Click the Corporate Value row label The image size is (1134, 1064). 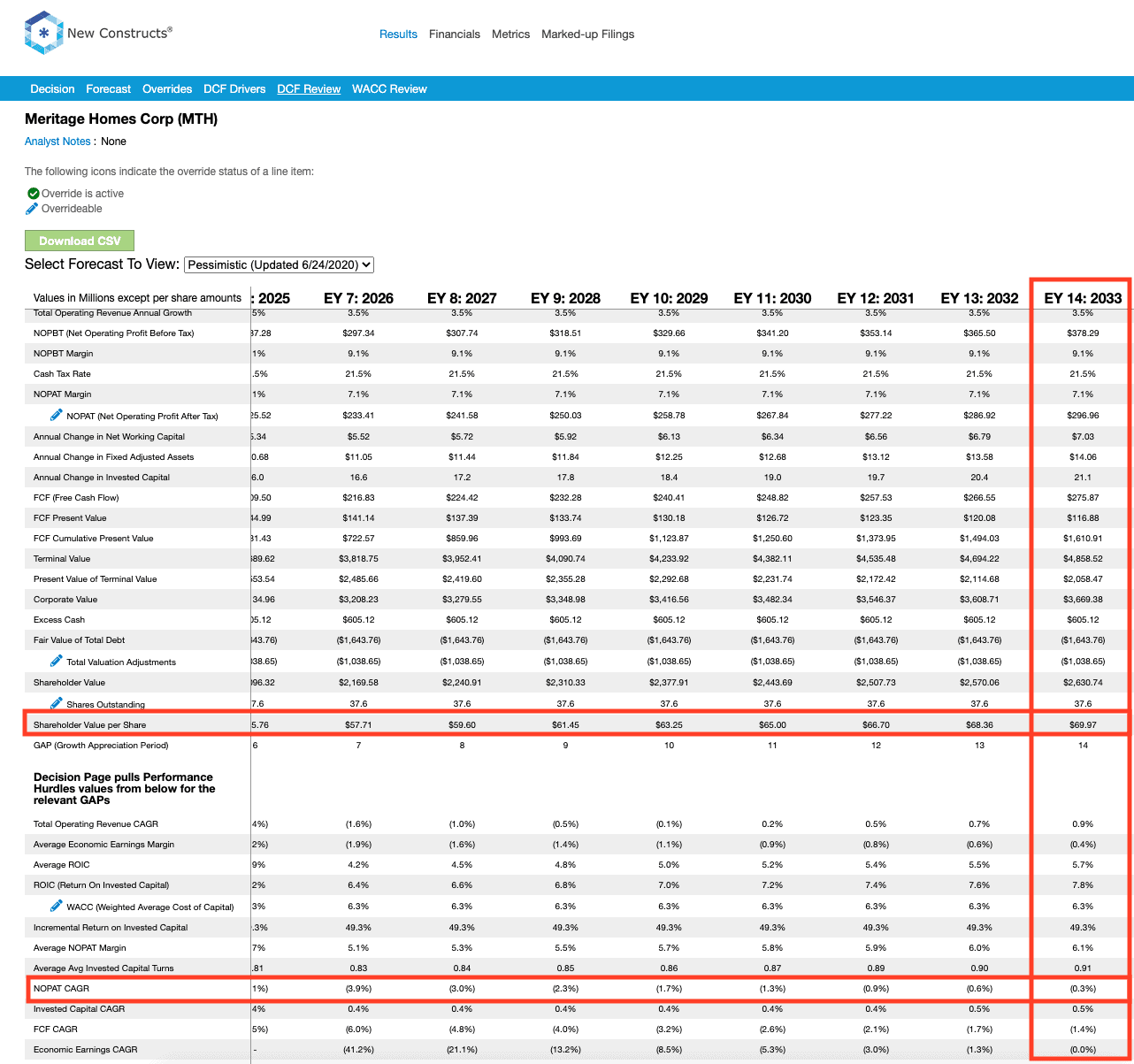pos(65,600)
